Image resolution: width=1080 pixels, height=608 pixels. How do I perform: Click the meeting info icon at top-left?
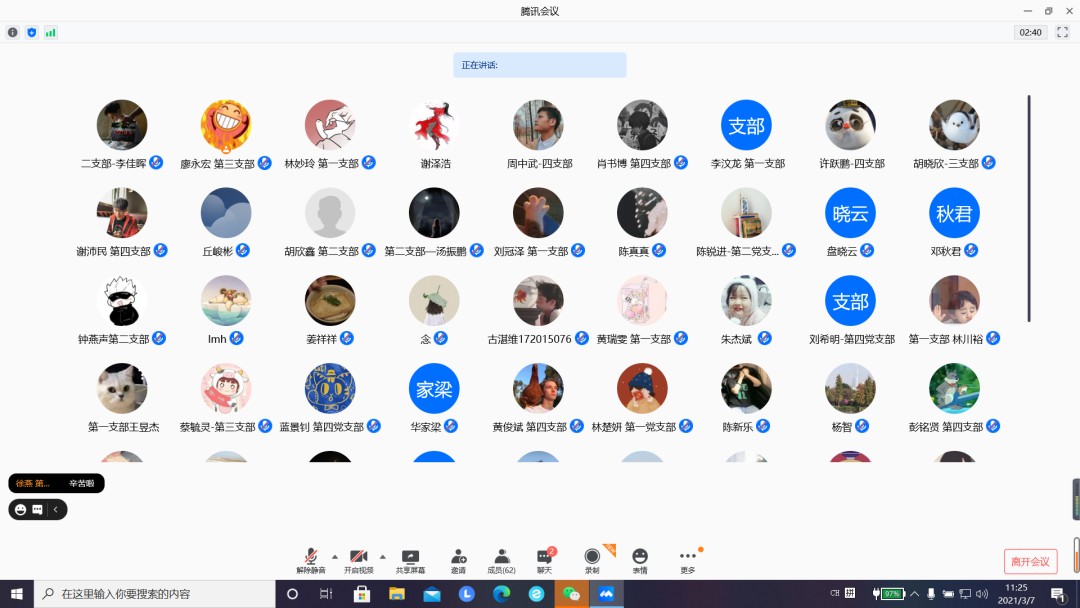click(x=13, y=32)
